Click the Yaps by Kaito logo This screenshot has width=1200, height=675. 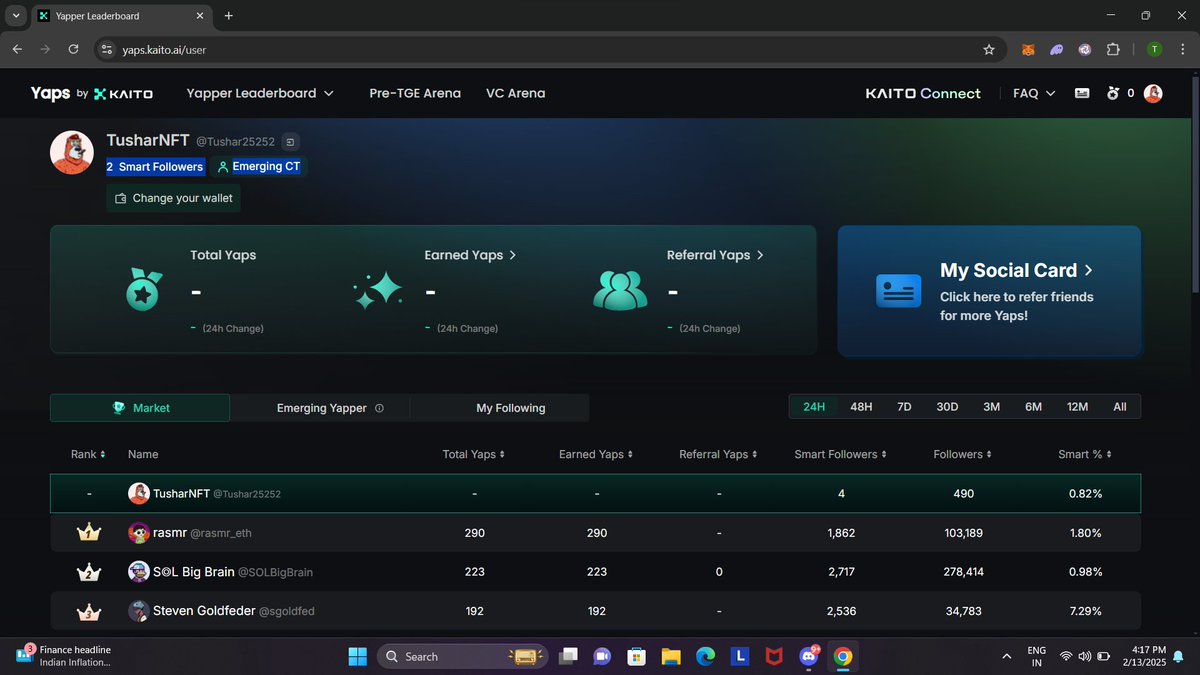pyautogui.click(x=91, y=93)
